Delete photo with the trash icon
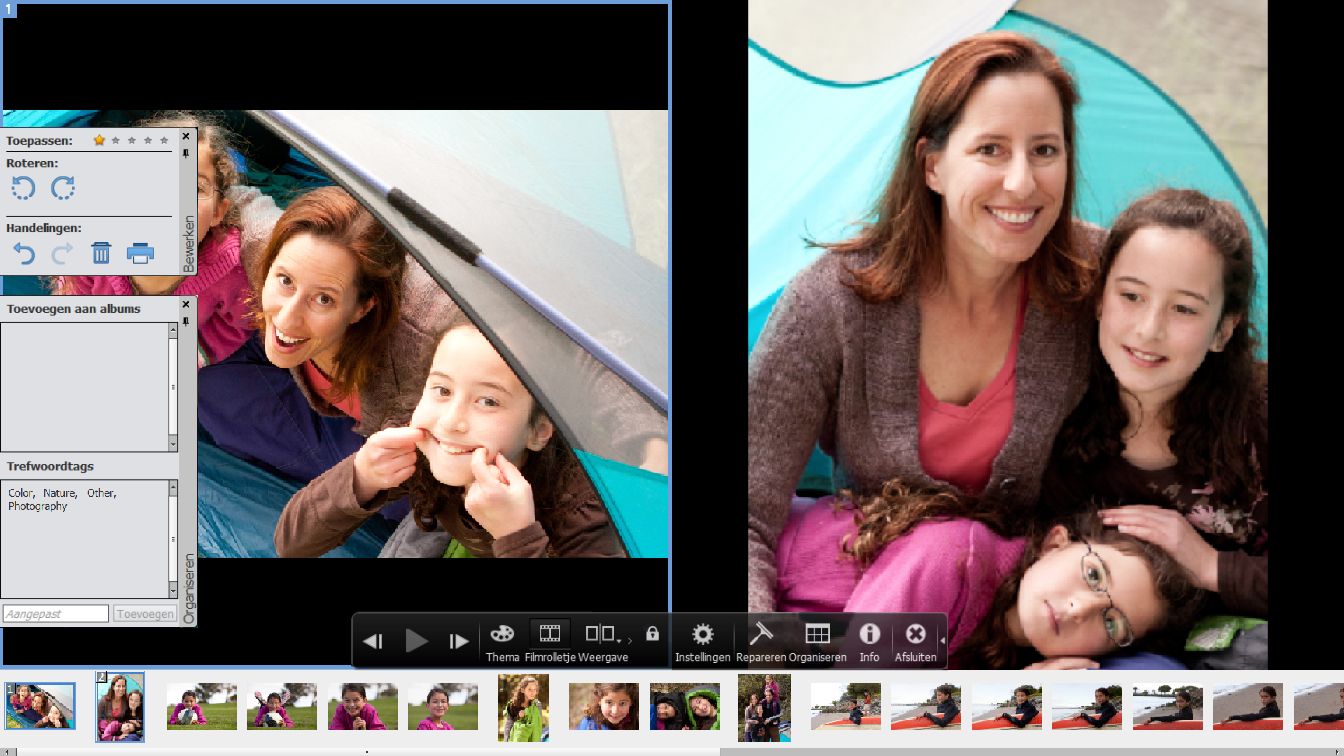This screenshot has height=756, width=1344. [x=101, y=253]
